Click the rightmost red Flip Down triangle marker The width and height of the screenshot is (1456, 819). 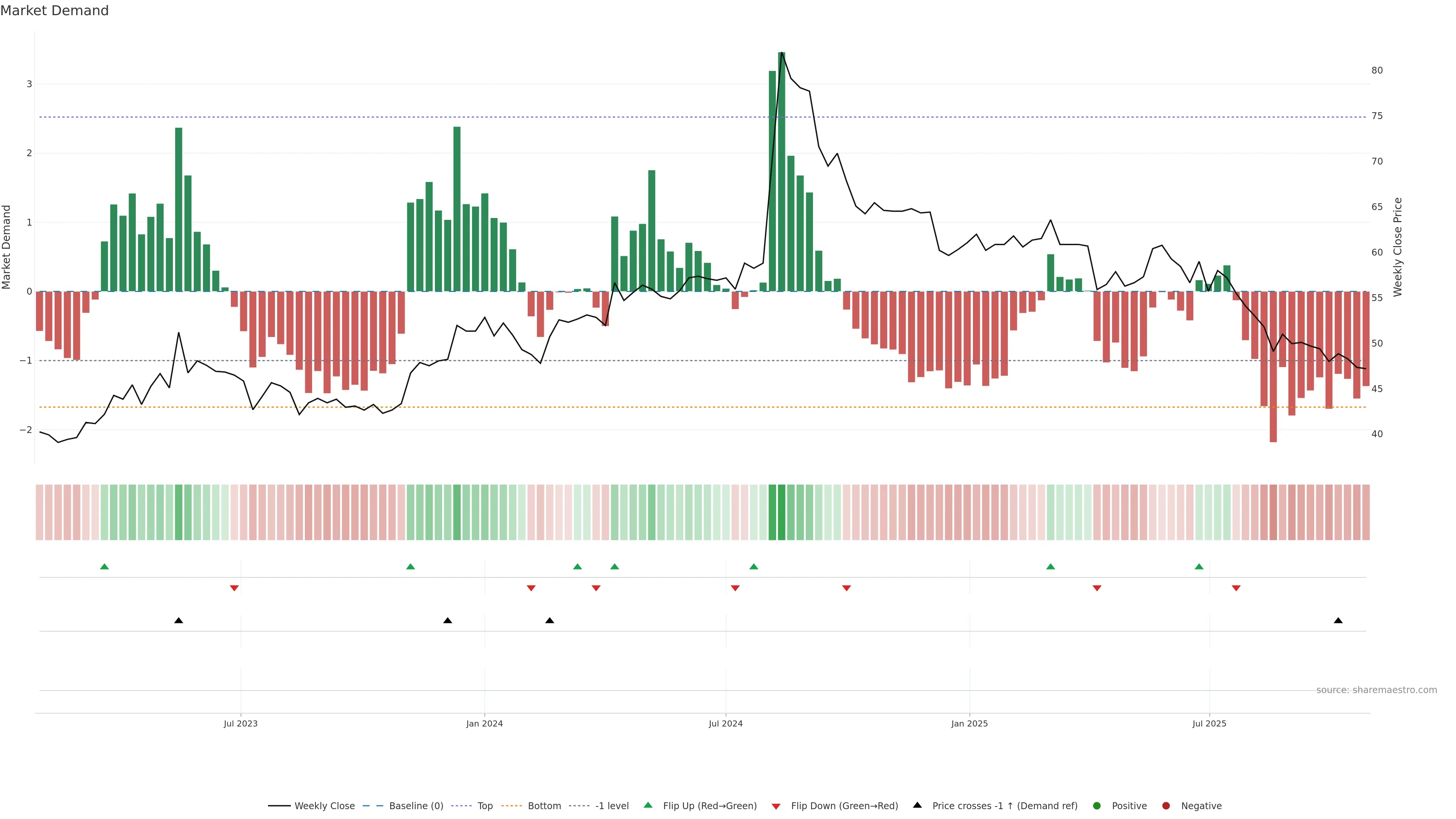click(x=1236, y=588)
